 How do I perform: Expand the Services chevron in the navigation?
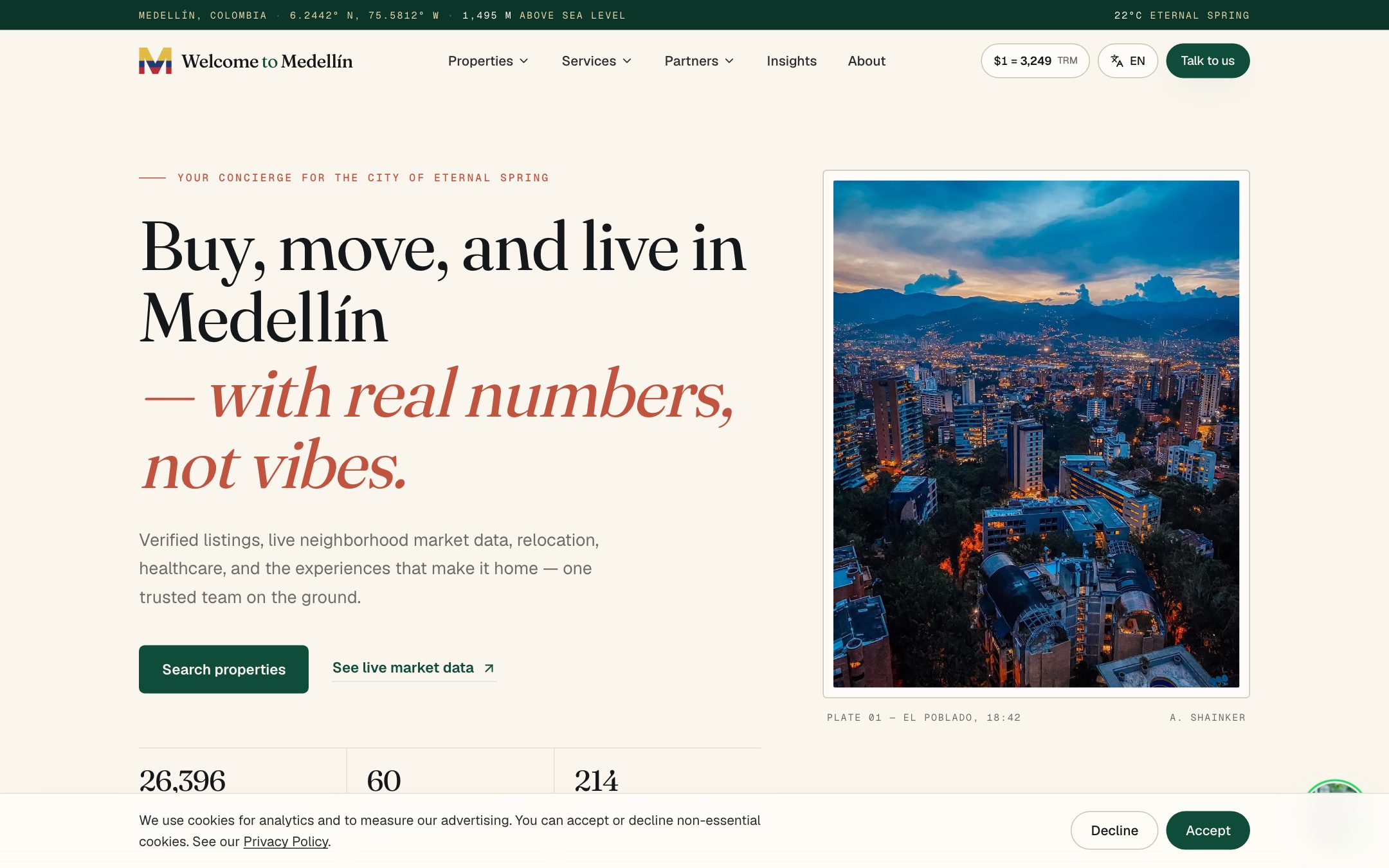click(x=627, y=61)
